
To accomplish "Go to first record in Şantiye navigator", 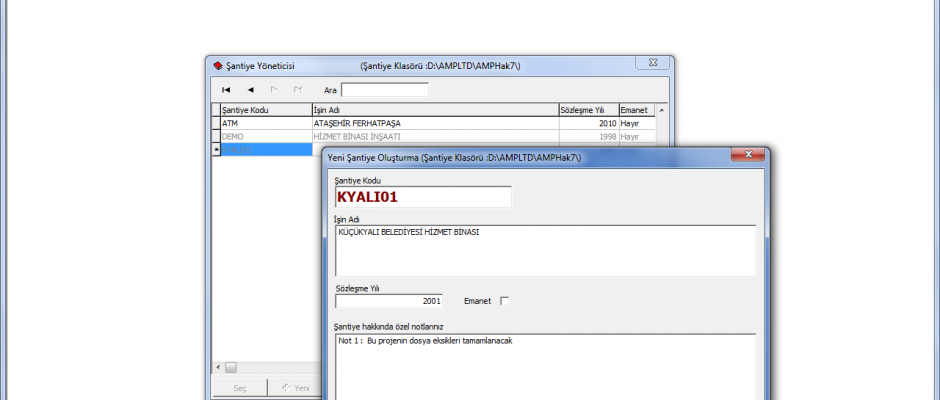I will (x=226, y=90).
